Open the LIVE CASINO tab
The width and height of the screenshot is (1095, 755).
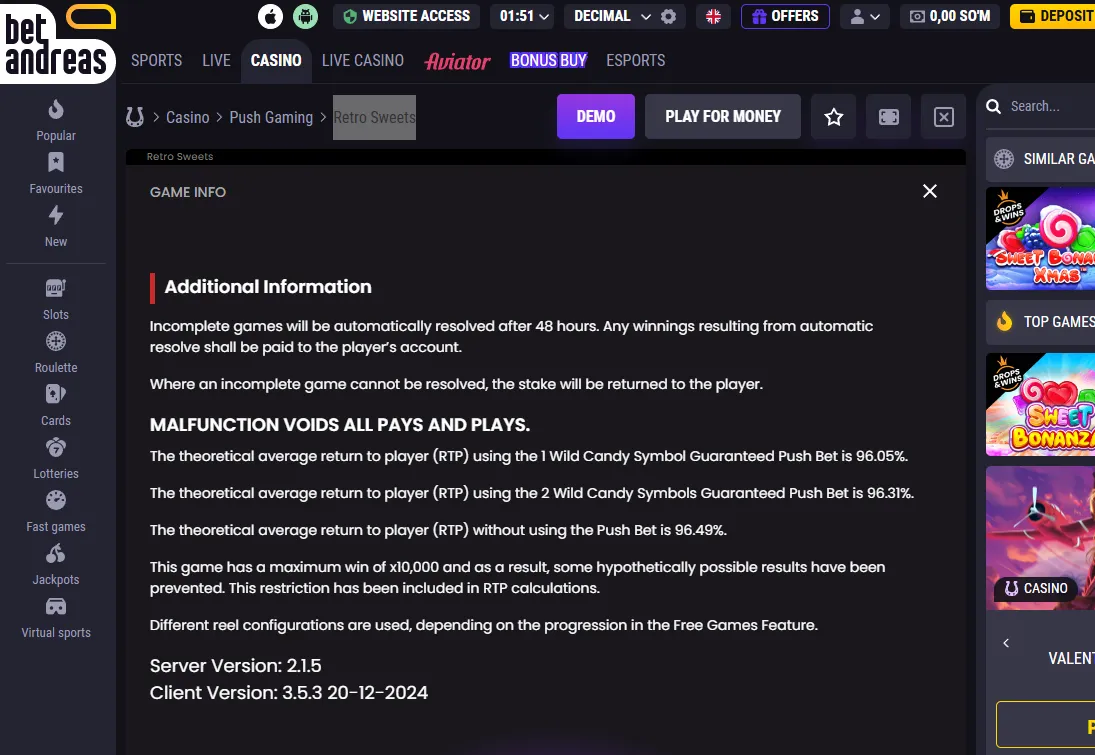(363, 61)
